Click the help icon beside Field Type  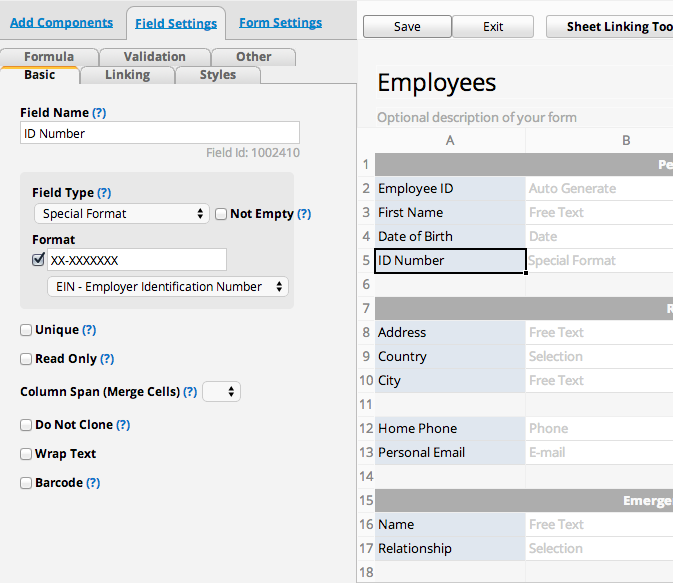(104, 193)
